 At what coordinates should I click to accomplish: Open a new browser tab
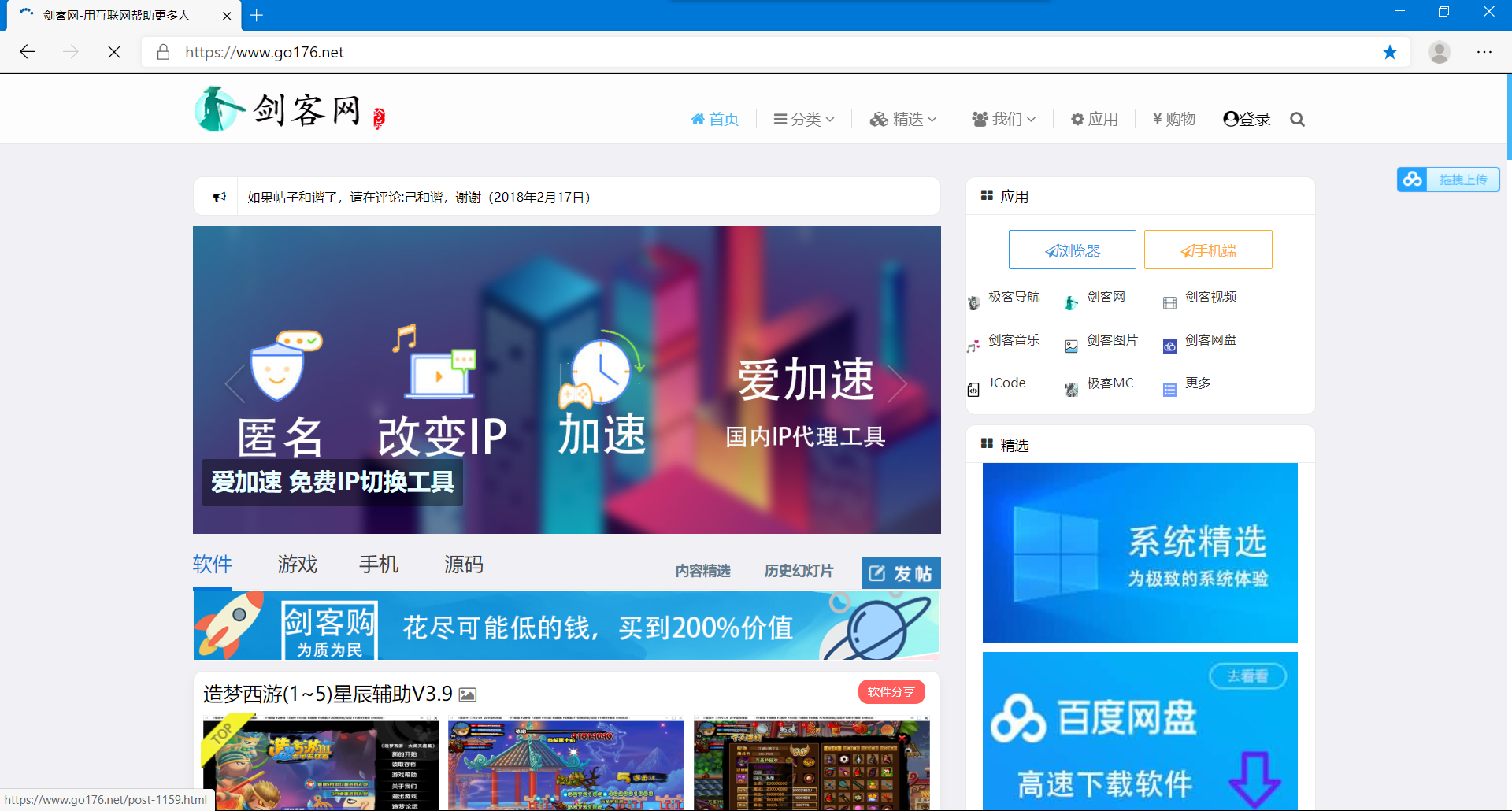257,15
